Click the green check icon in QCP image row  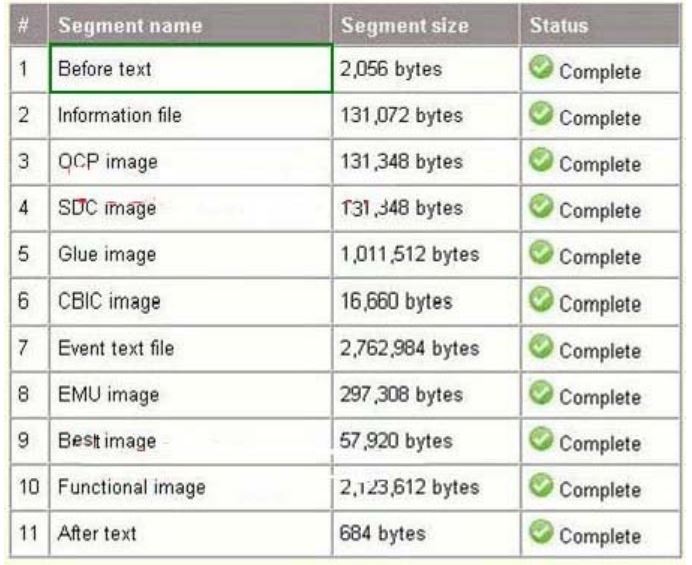[x=541, y=160]
